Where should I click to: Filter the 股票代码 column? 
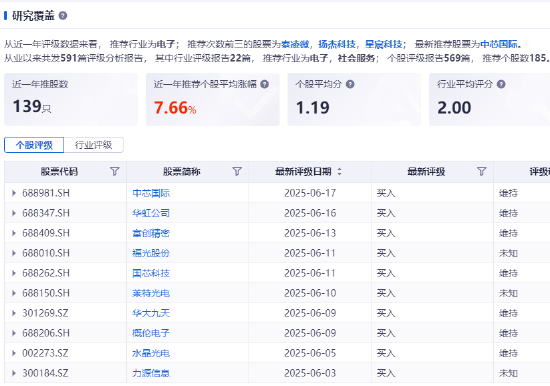point(115,172)
